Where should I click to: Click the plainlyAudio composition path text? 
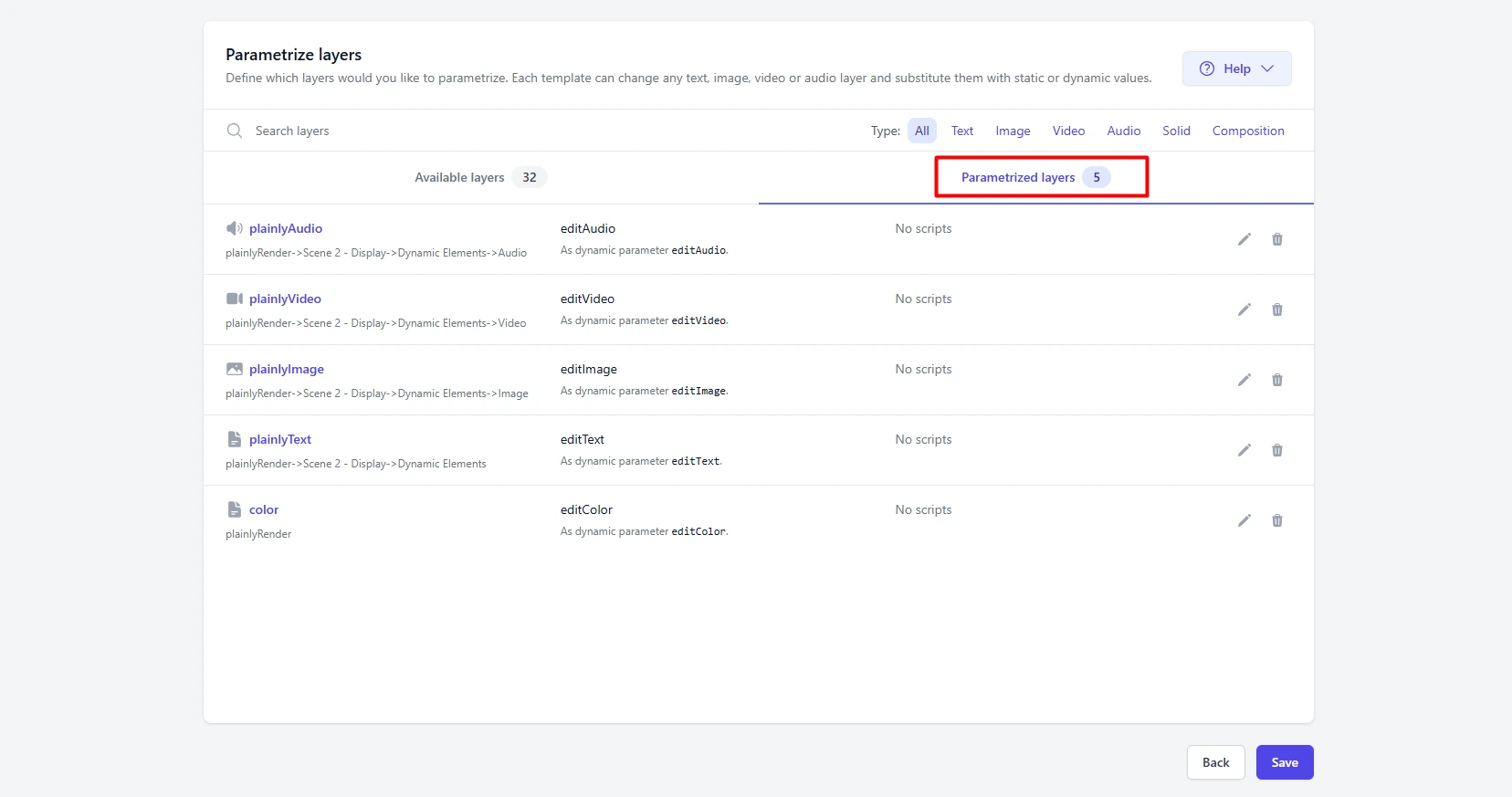coord(376,253)
